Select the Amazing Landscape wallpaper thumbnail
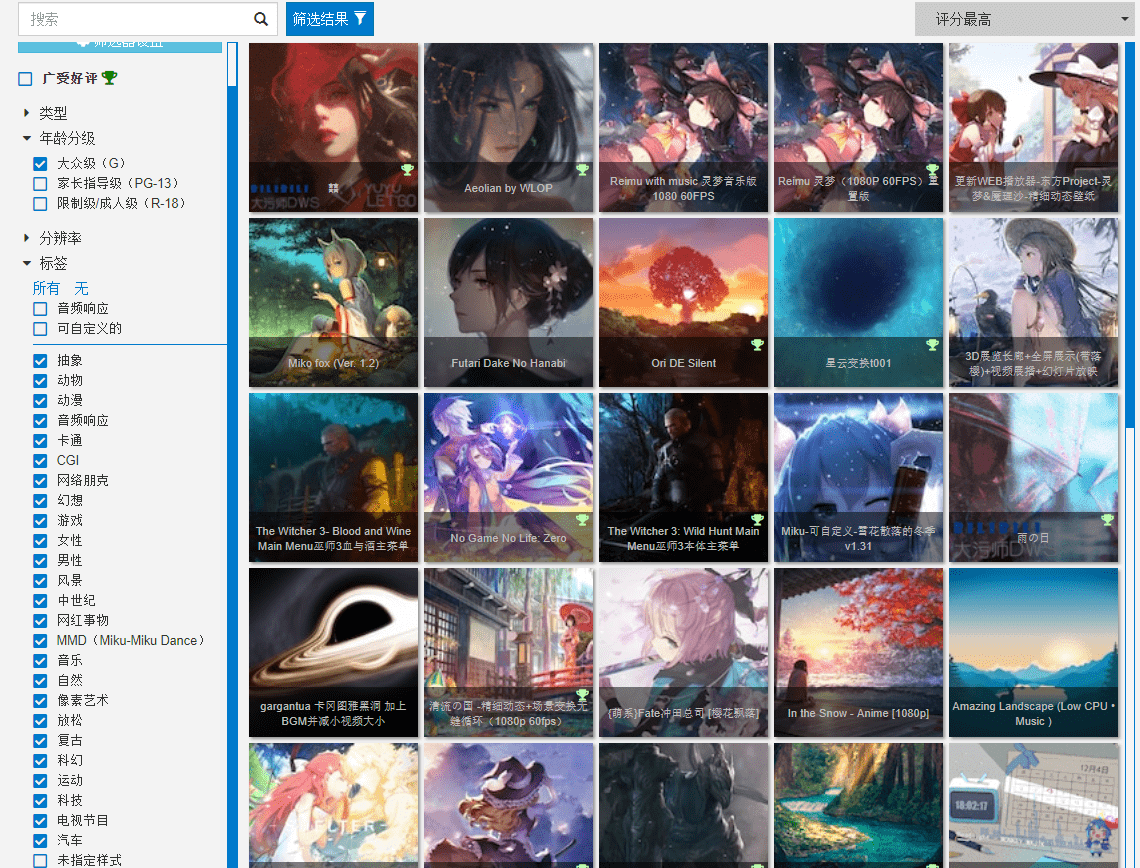1140x868 pixels. 1033,652
